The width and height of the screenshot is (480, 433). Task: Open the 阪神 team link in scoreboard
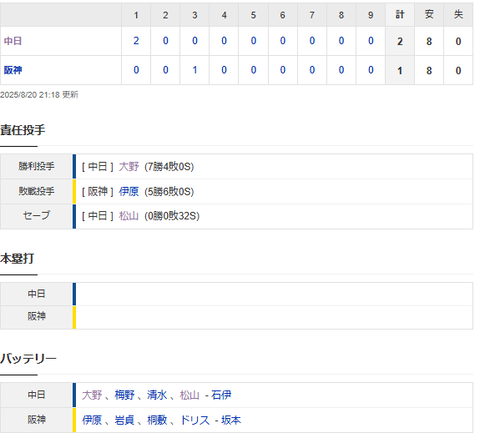coord(13,70)
